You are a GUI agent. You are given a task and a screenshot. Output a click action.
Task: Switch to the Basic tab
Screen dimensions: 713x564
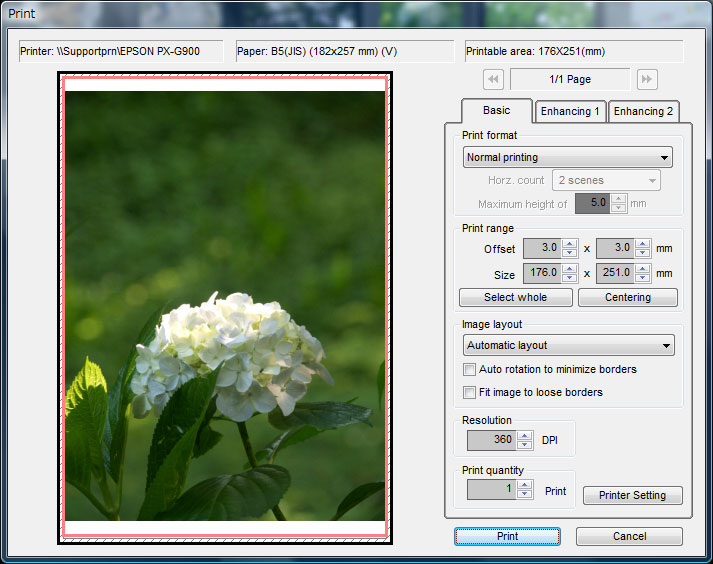tap(497, 111)
